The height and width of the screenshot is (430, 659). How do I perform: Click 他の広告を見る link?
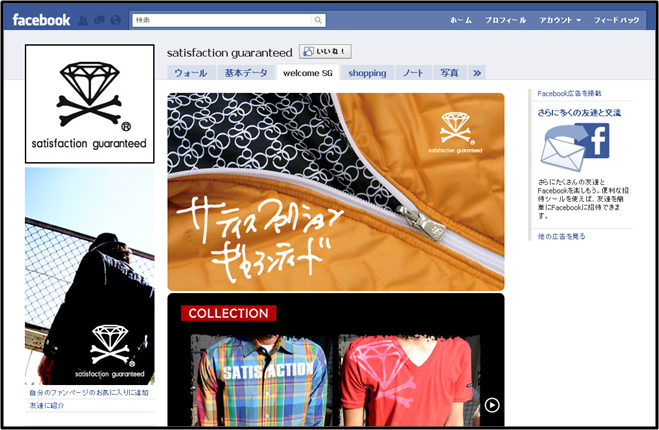561,236
